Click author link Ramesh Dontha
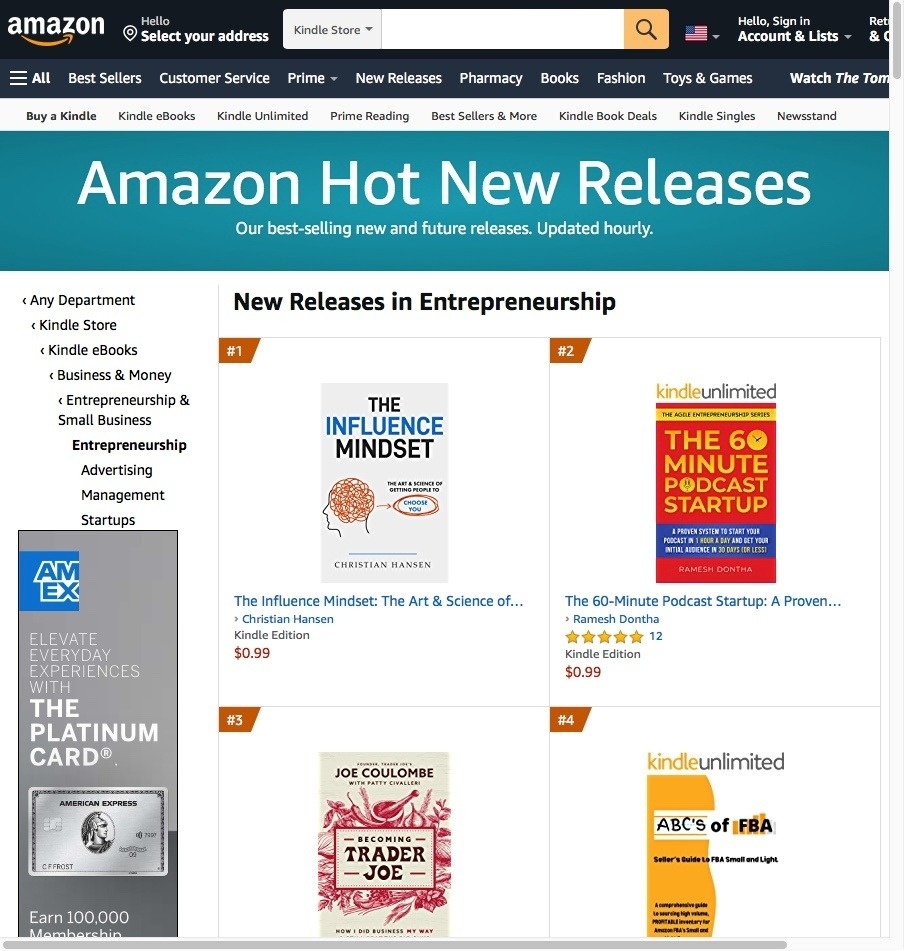904x951 pixels. tap(616, 619)
